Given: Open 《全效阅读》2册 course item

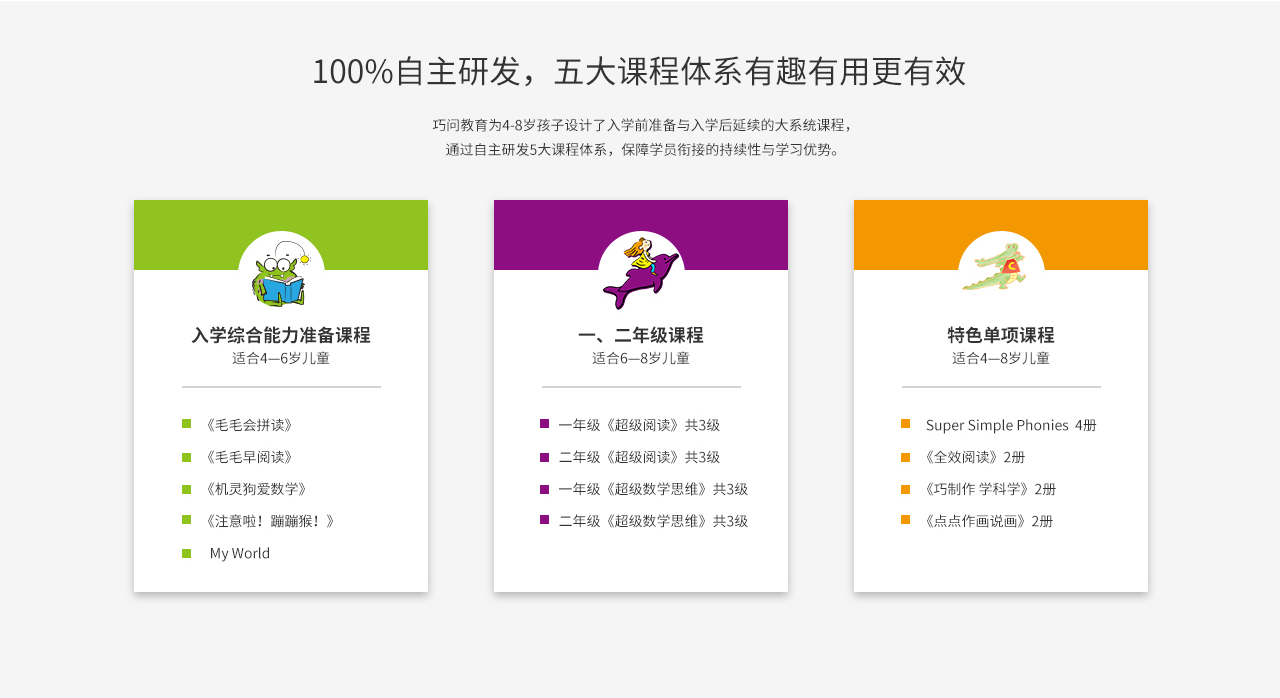Looking at the screenshot, I should coord(975,457).
